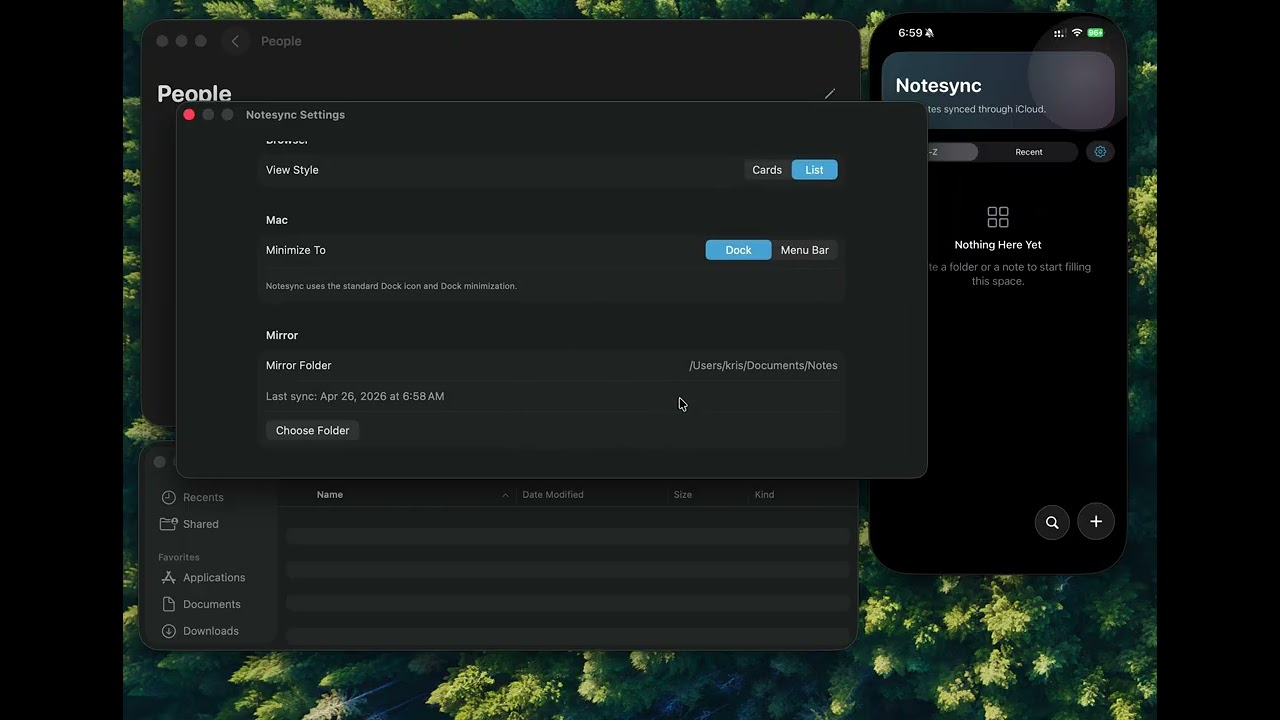Click the Notesync Settings window title
Viewport: 1280px width, 720px height.
(295, 115)
